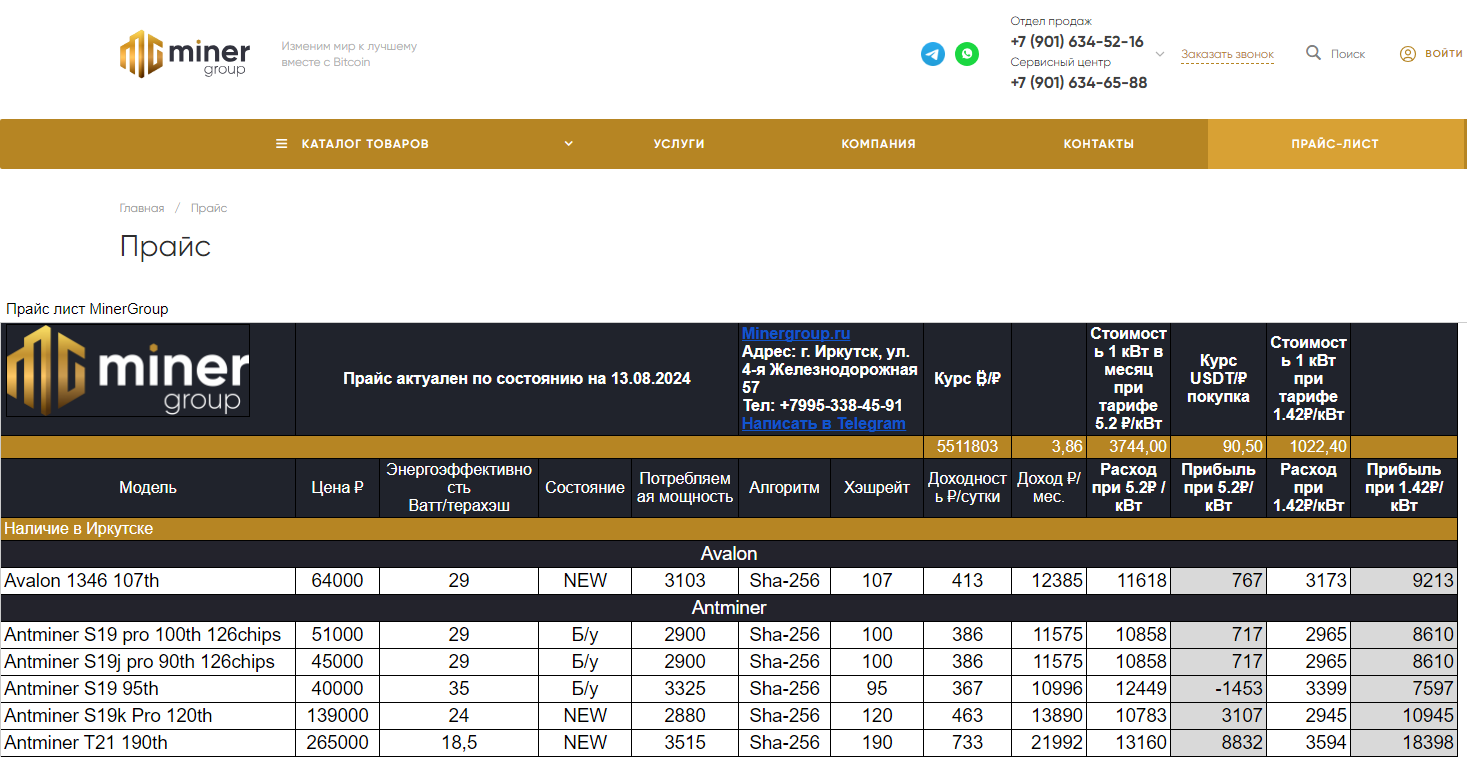Open the Услуги menu item

[x=679, y=144]
